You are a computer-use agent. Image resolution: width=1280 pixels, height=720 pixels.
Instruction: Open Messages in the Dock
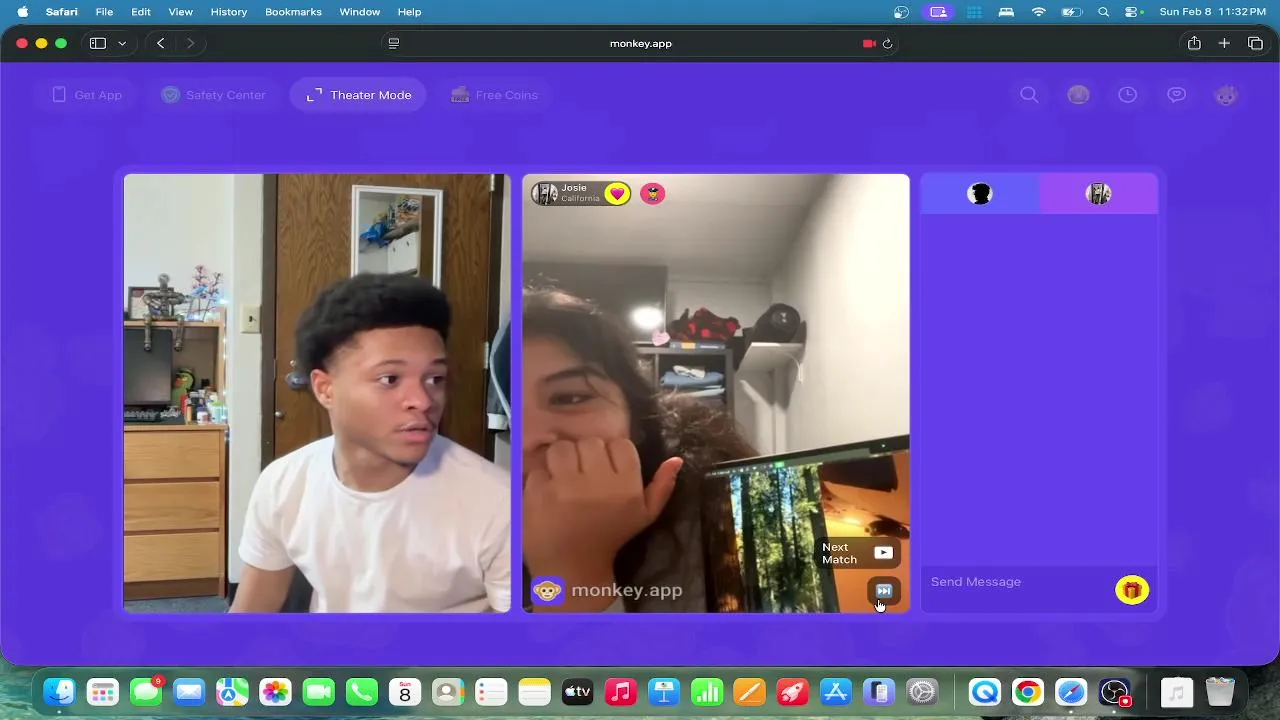[x=146, y=692]
